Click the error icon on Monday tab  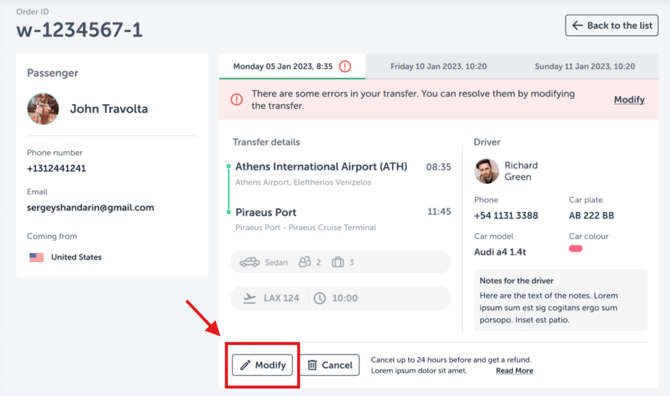(x=345, y=67)
